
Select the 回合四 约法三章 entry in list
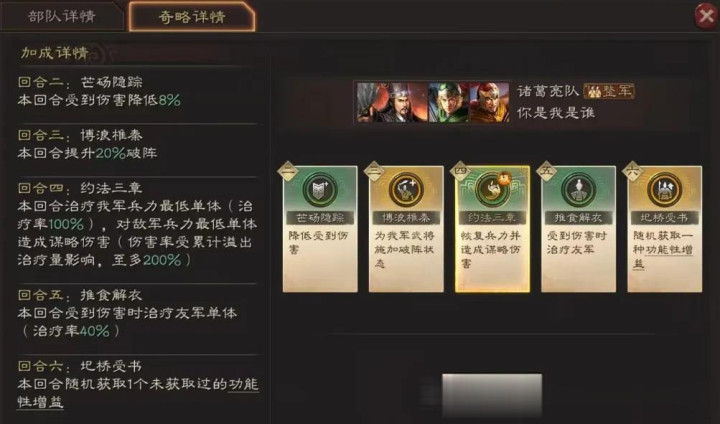[x=137, y=224]
